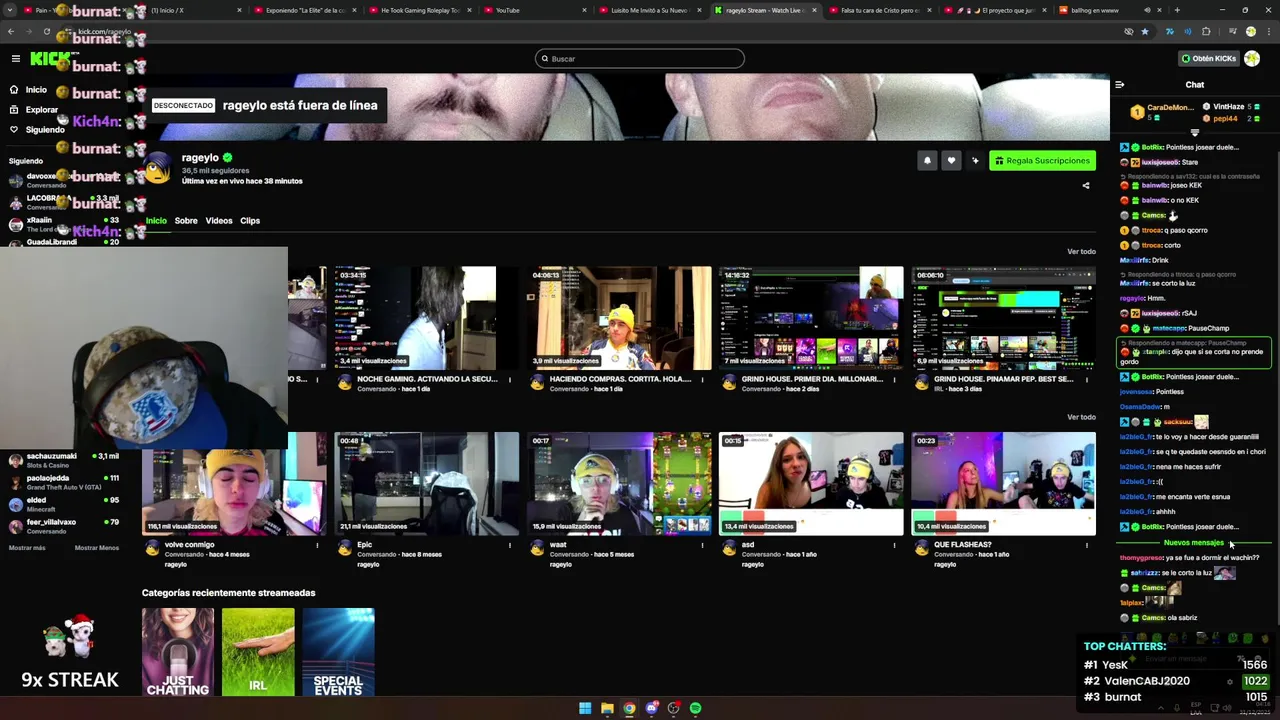The height and width of the screenshot is (720, 1280).
Task: Open options menu for waat clip
Action: click(702, 545)
